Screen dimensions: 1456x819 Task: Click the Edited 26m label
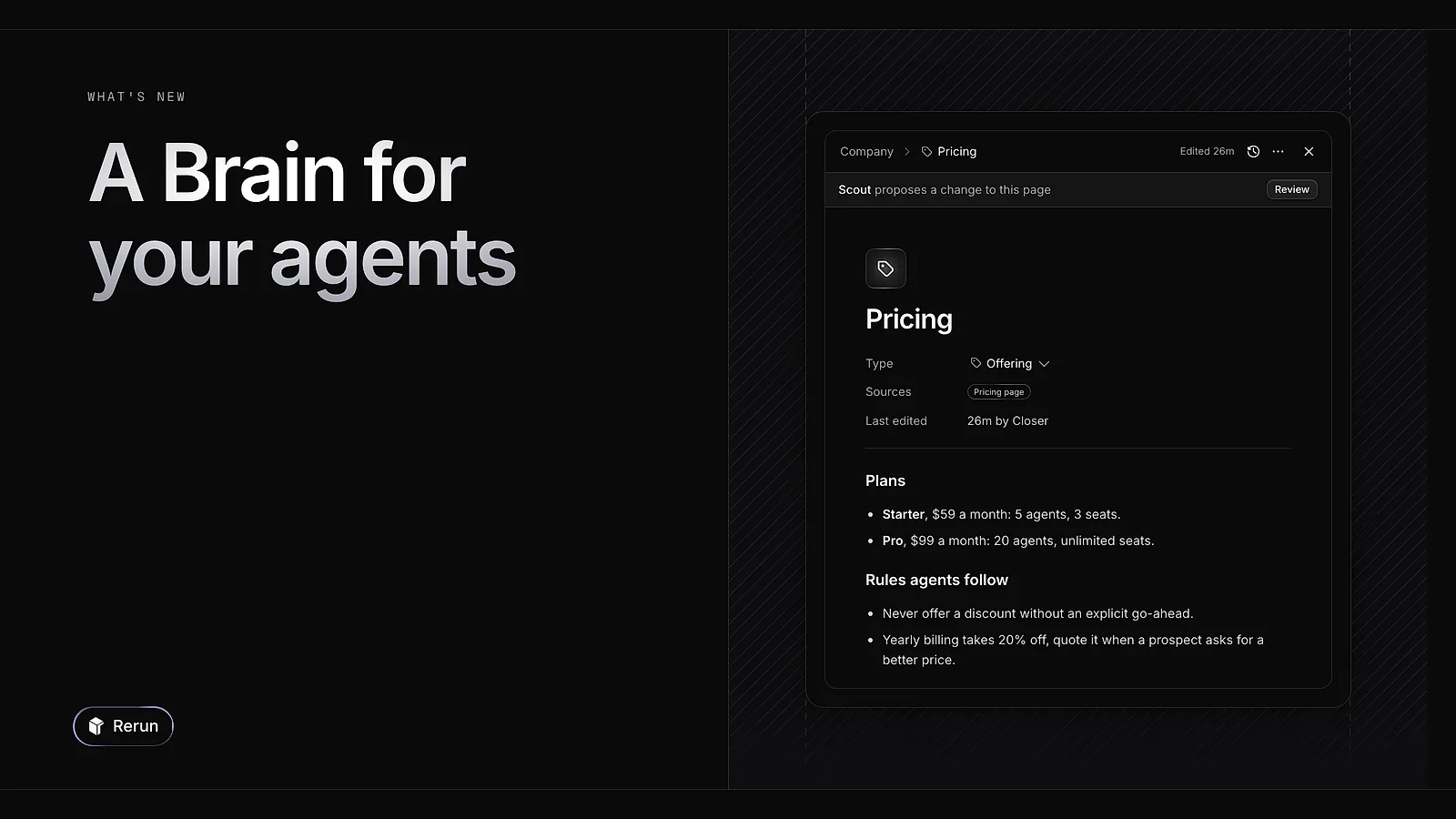point(1207,152)
